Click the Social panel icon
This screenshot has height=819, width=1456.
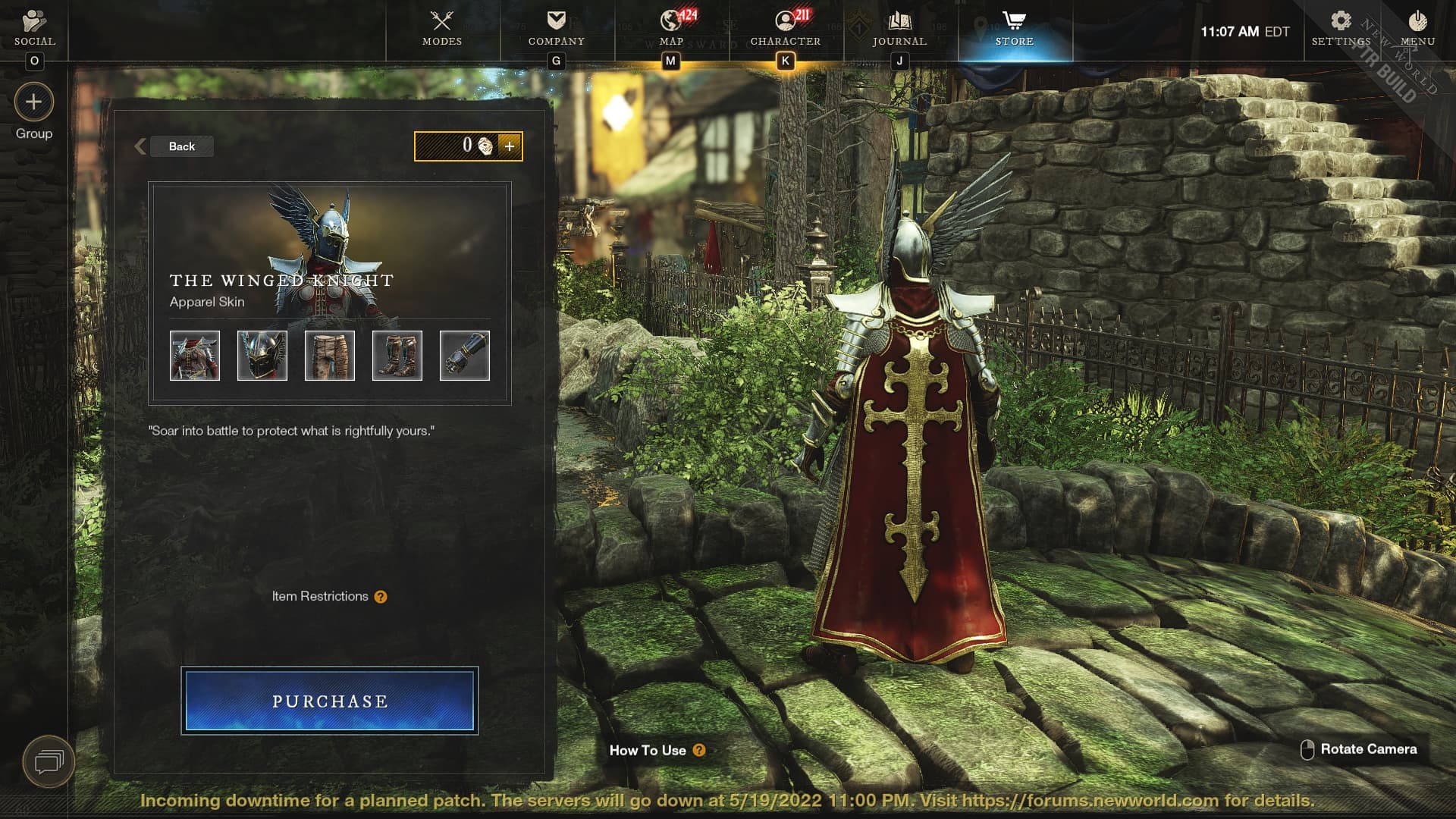tap(34, 27)
